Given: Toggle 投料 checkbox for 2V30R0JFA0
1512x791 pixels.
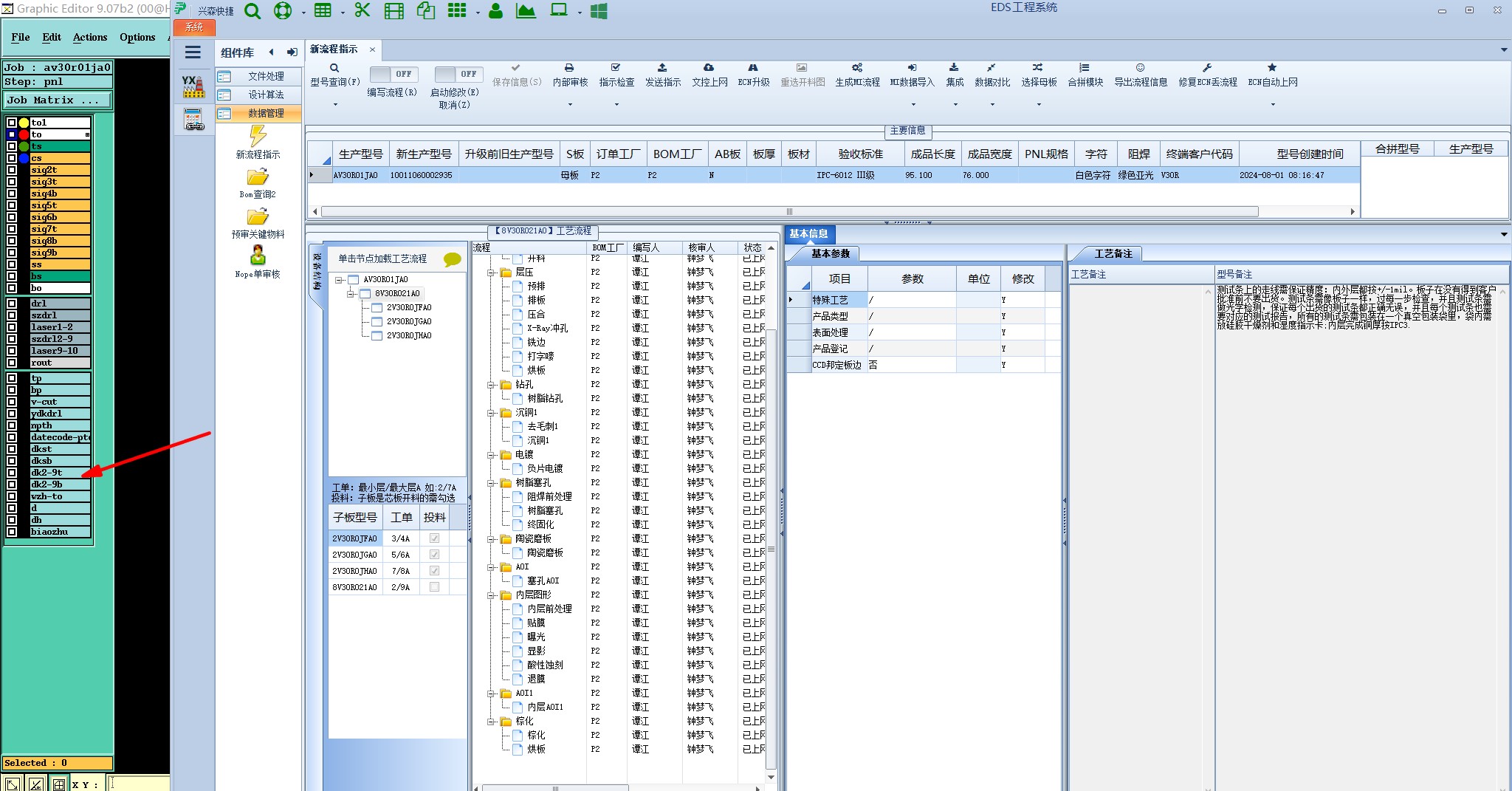Looking at the screenshot, I should point(434,538).
